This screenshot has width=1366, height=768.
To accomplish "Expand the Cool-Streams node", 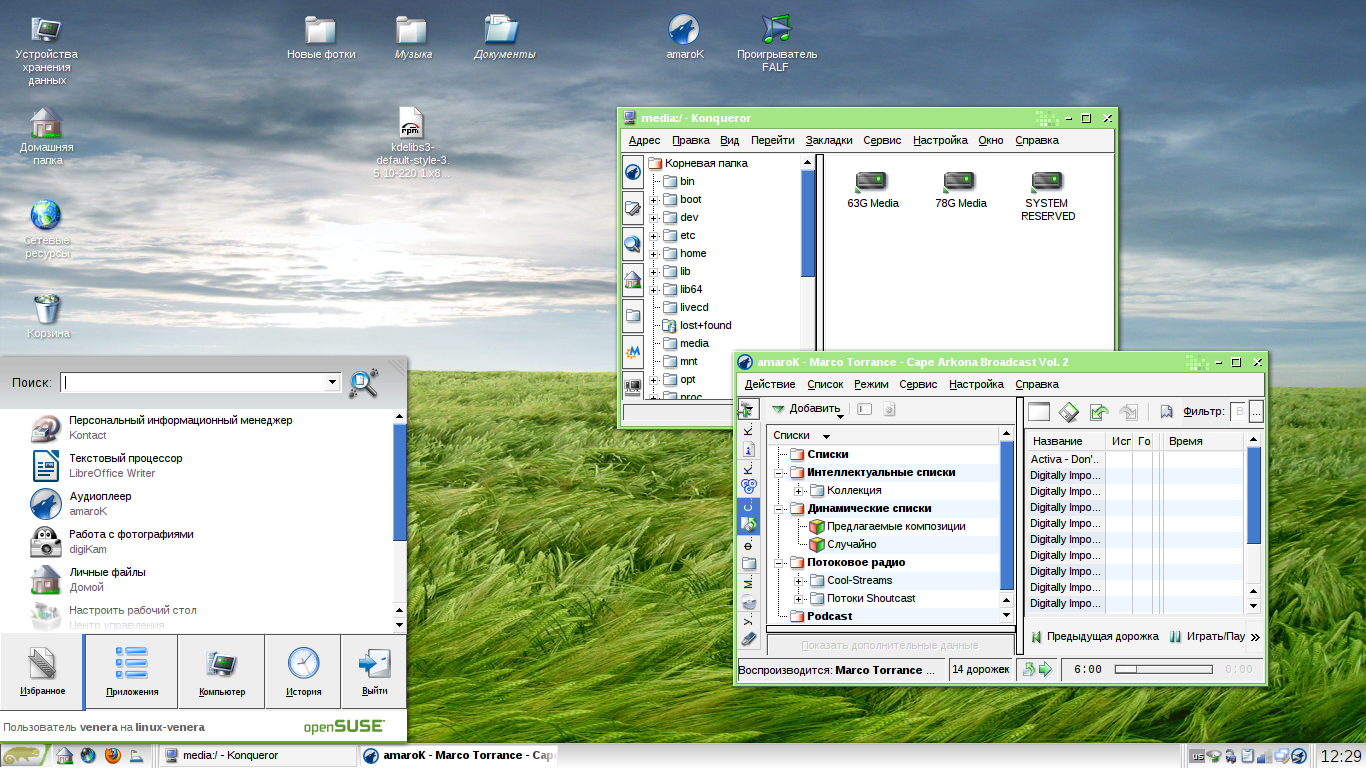I will click(x=799, y=580).
